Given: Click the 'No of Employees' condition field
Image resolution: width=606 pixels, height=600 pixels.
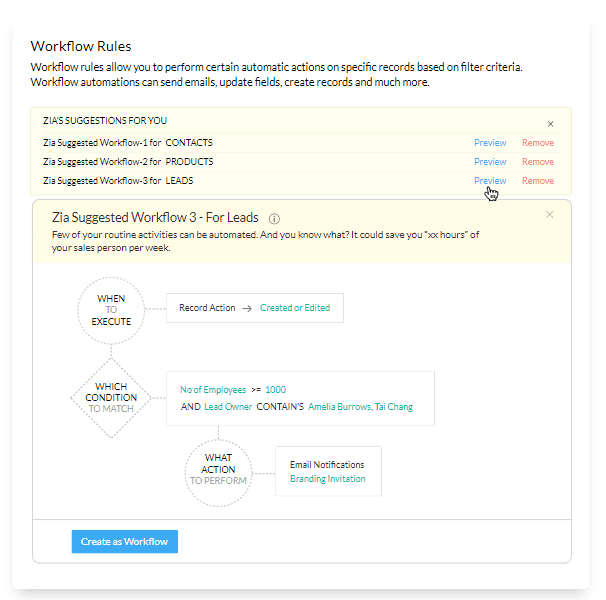Looking at the screenshot, I should click(213, 390).
